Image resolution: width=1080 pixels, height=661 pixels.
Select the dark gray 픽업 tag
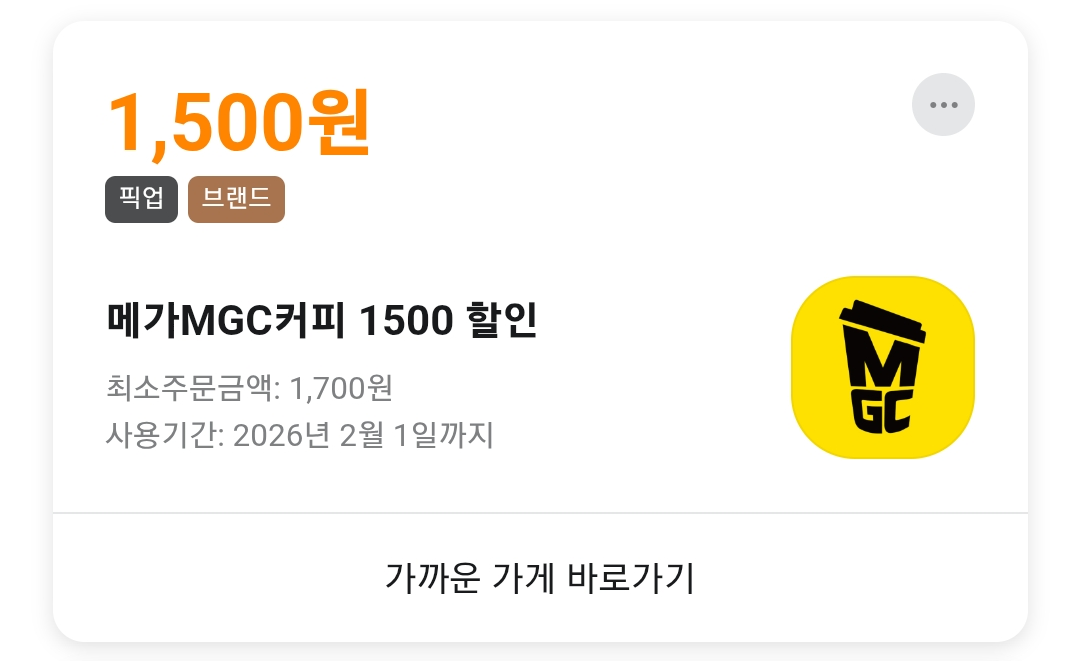point(141,199)
